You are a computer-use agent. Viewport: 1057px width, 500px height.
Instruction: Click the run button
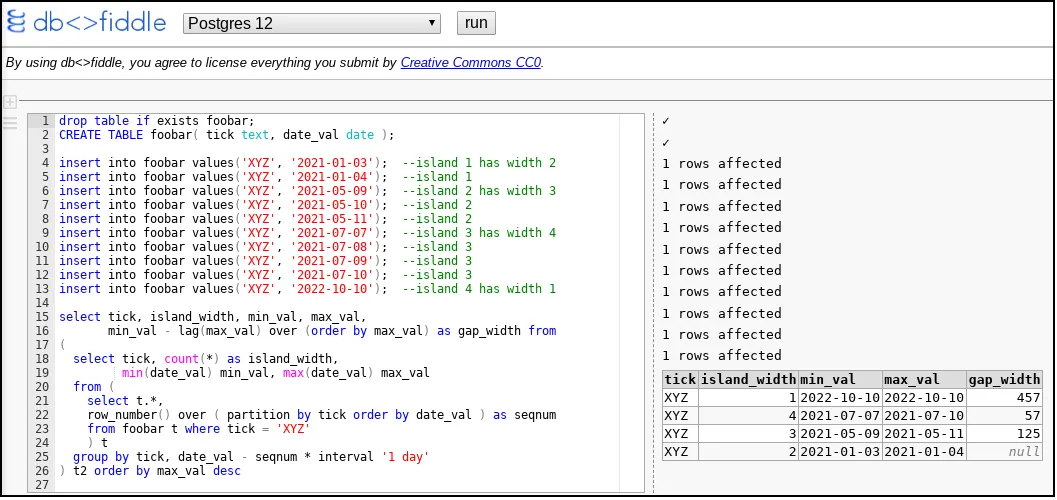click(476, 23)
